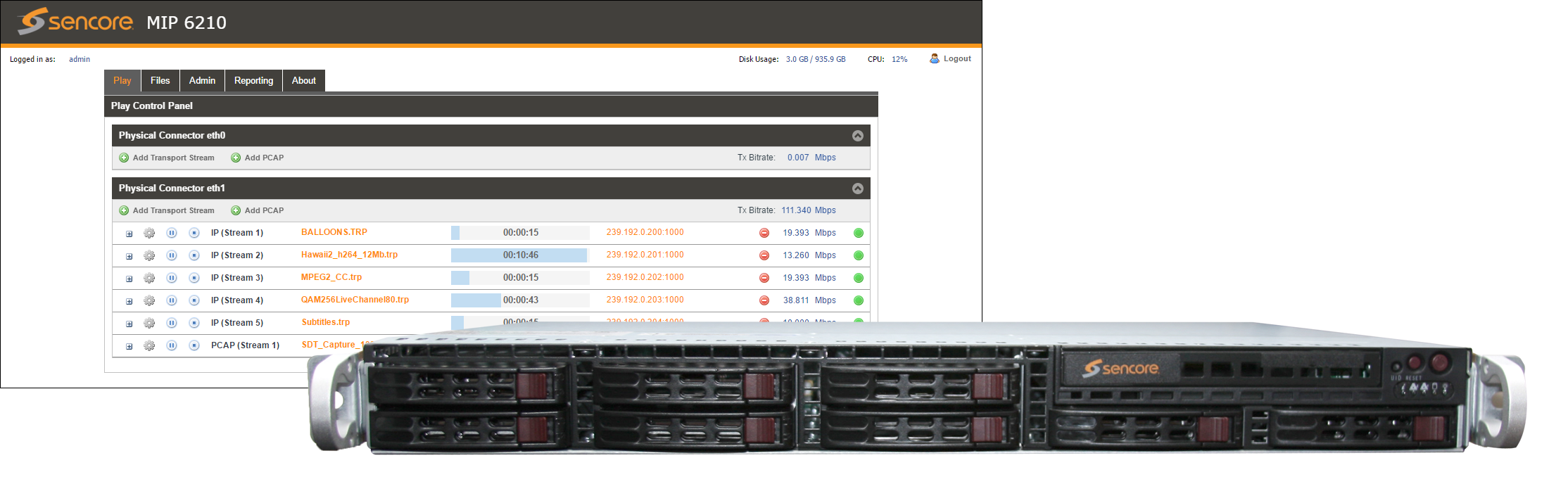Click destination address 239.192.0.201:1000
Viewport: 1568px width, 484px height.
645,255
